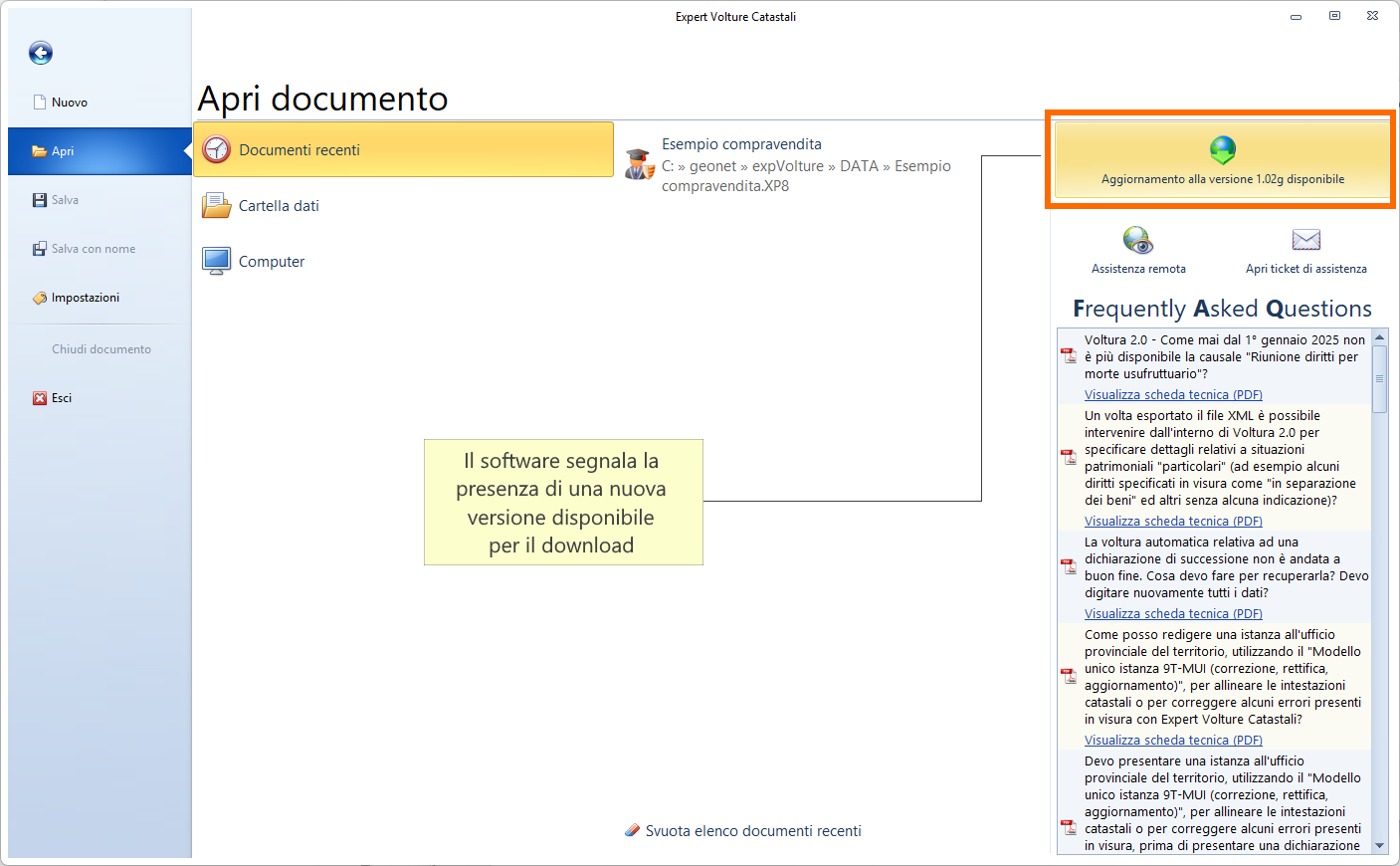The width and height of the screenshot is (1400, 866).
Task: Click the Impostazioni tag icon
Action: pyautogui.click(x=40, y=298)
